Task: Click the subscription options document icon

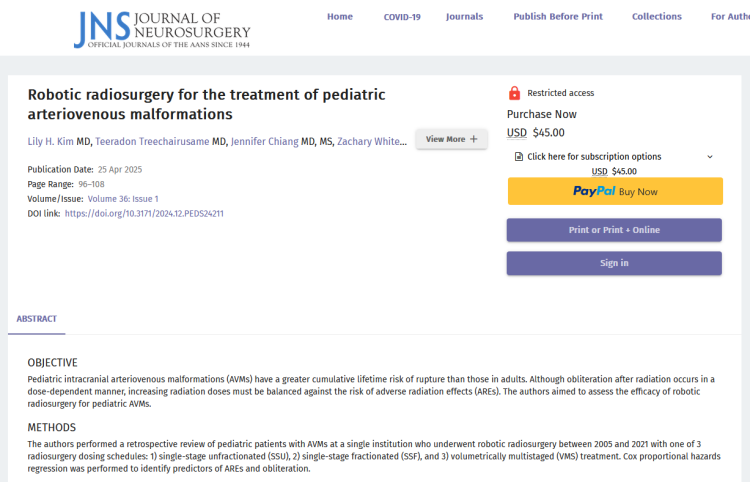Action: tap(519, 157)
